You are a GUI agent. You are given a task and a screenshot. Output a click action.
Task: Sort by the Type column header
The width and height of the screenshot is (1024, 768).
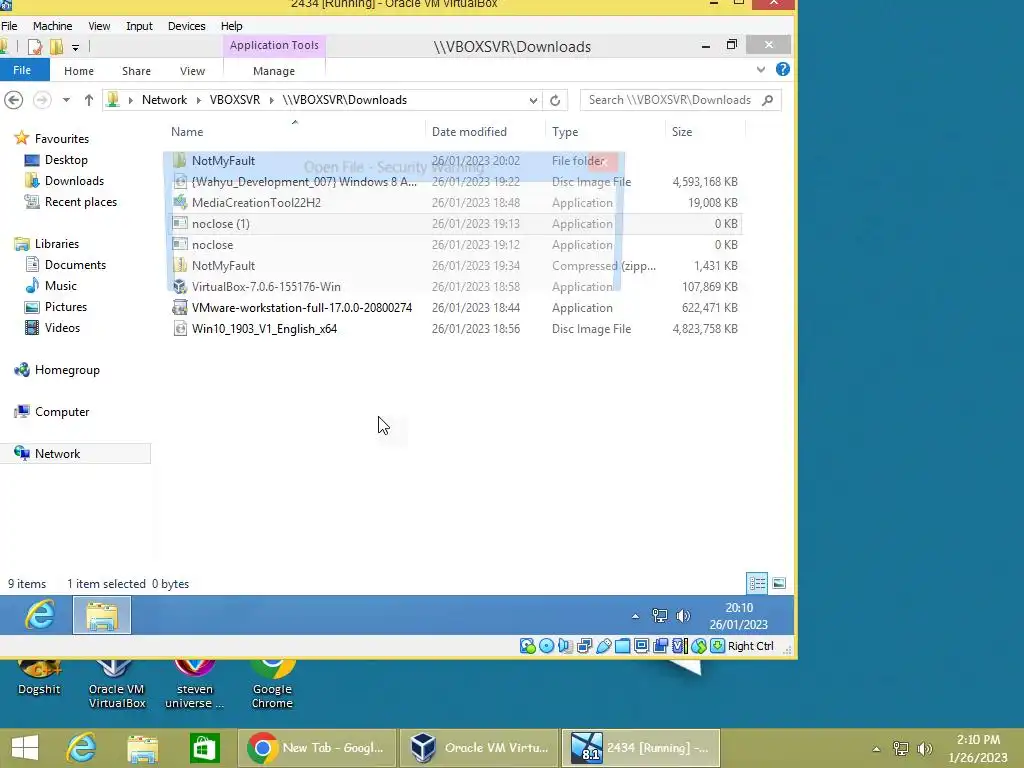[x=605, y=131]
